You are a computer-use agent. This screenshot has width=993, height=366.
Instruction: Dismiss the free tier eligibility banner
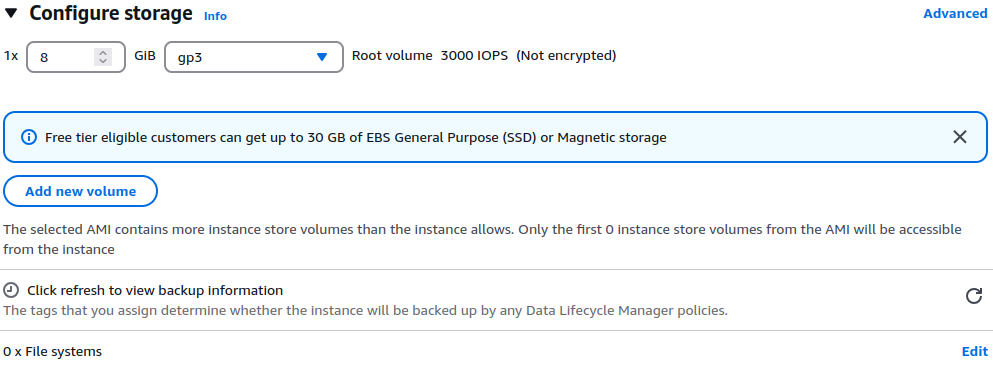pos(960,137)
